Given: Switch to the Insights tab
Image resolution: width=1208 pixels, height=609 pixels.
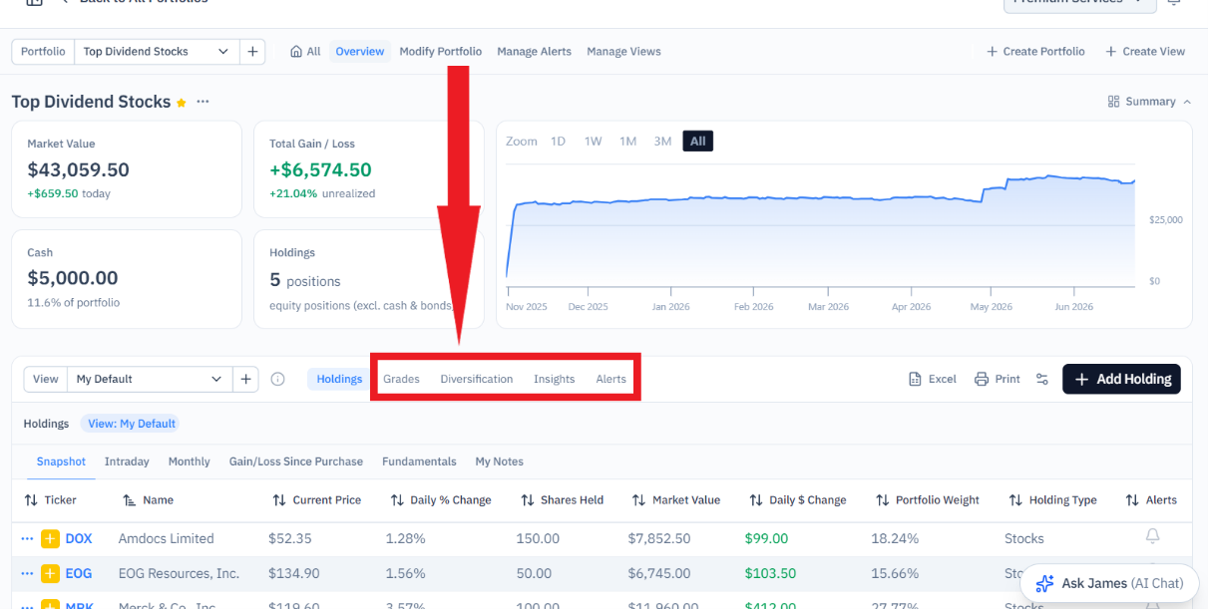Looking at the screenshot, I should 554,379.
